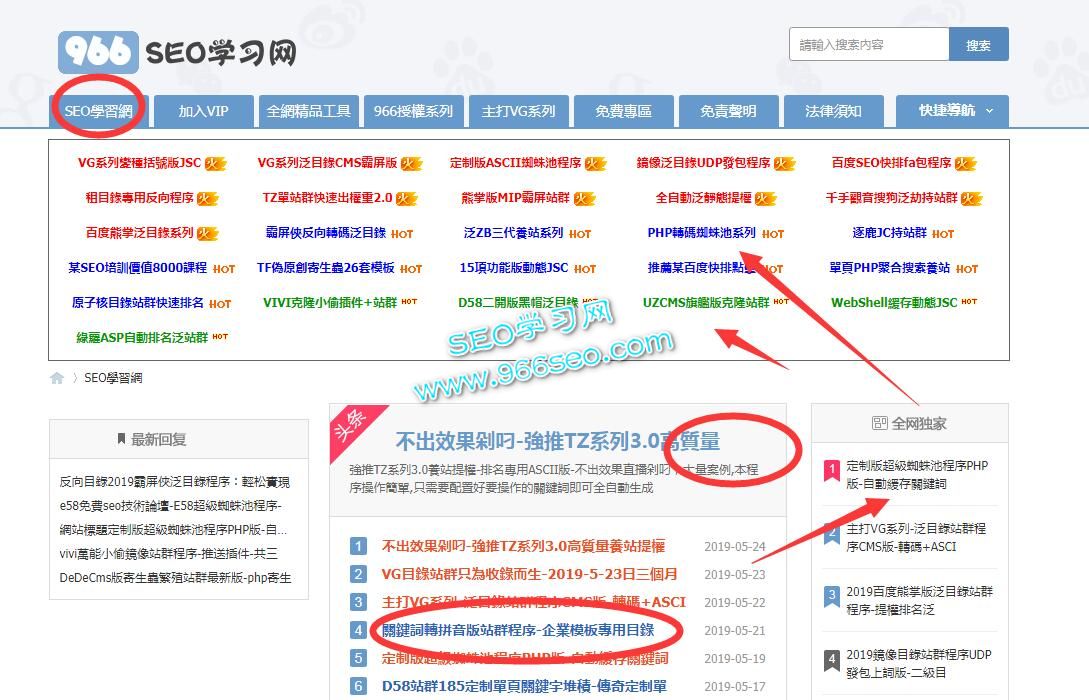The image size is (1089, 700).
Task: Open the D58站群185定制單頁 article link
Action: (x=524, y=686)
